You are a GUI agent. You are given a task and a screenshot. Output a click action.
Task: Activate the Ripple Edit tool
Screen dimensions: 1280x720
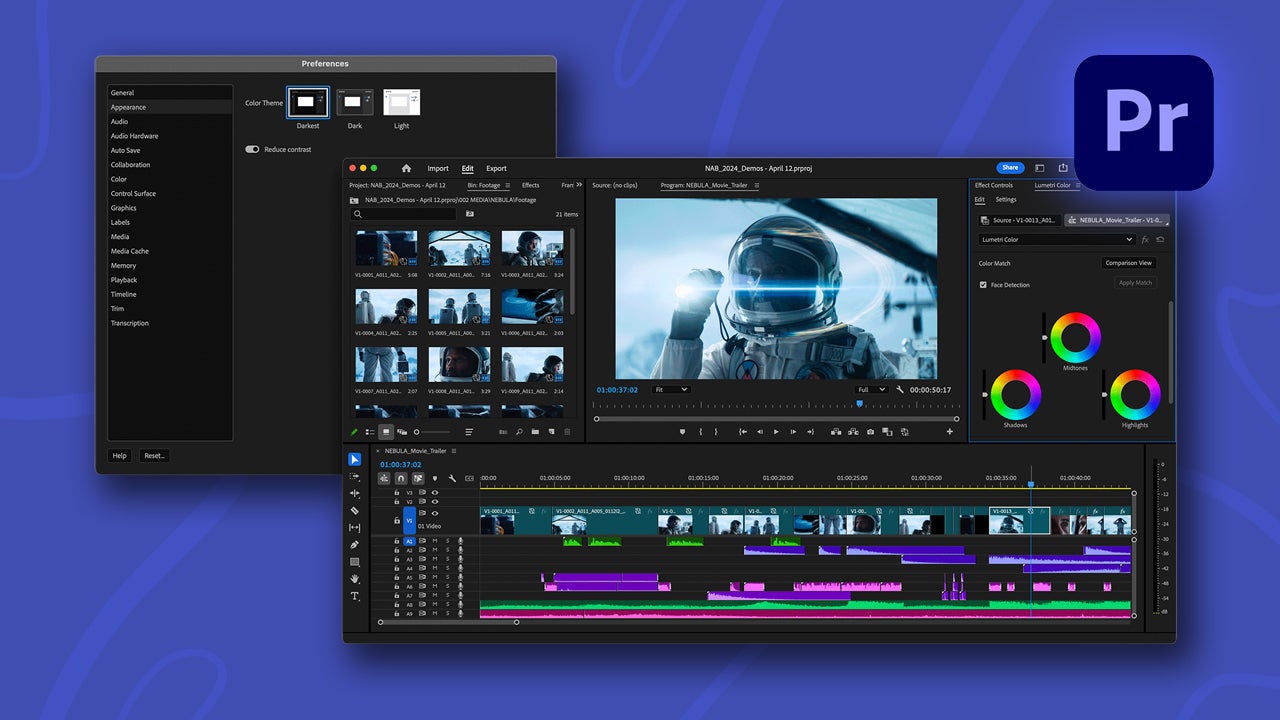click(x=354, y=493)
